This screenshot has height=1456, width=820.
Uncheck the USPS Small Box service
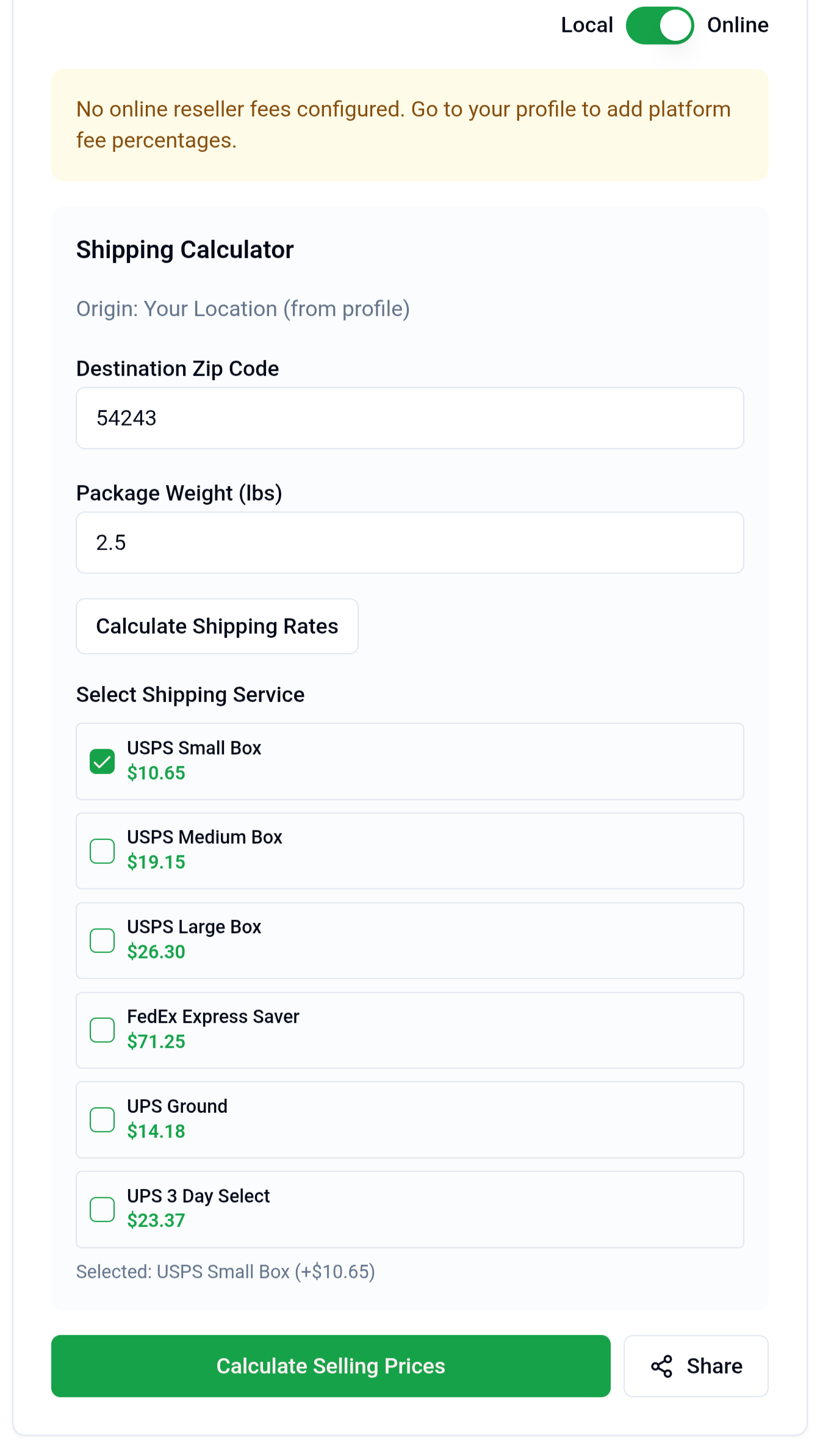click(103, 761)
